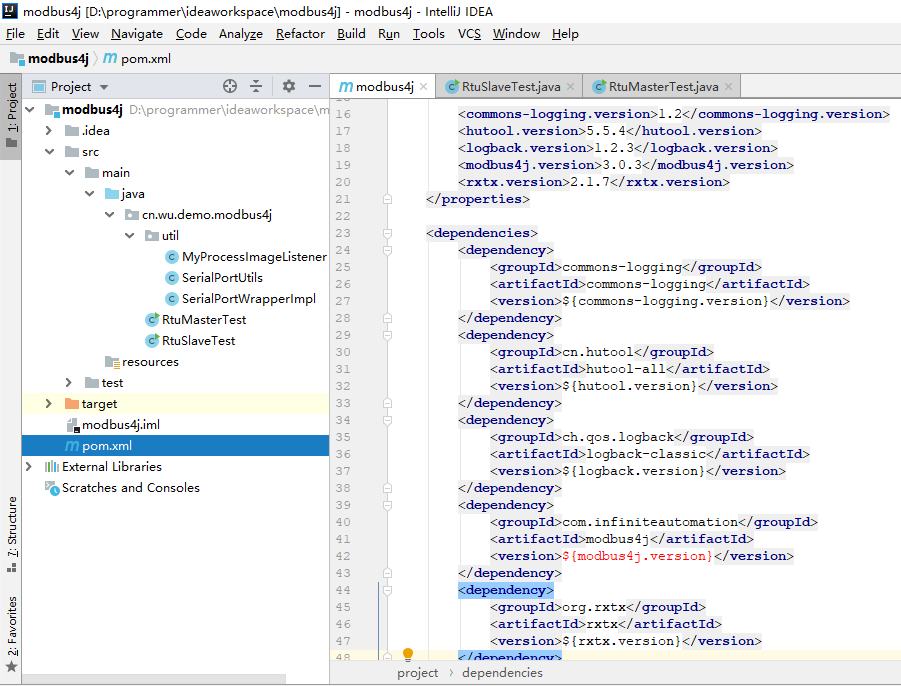Screen dimensions: 901x686
Task: Collapse the main folder
Action: tap(70, 172)
